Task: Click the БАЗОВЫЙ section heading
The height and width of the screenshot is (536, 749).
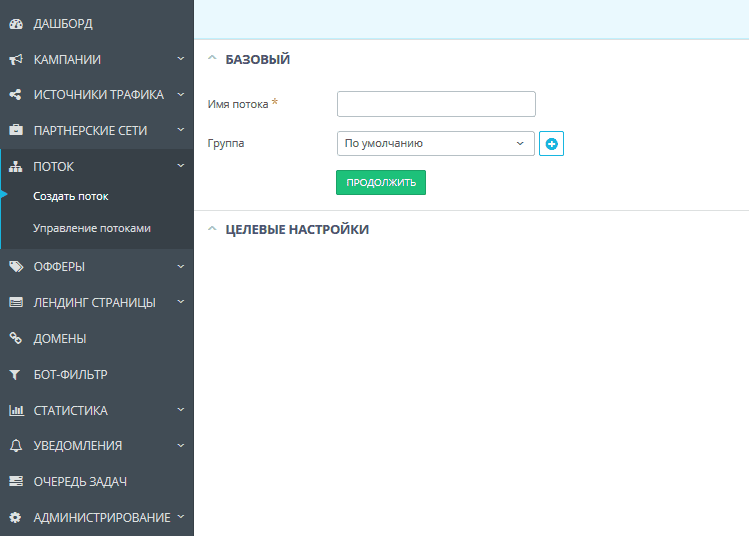Action: click(258, 59)
